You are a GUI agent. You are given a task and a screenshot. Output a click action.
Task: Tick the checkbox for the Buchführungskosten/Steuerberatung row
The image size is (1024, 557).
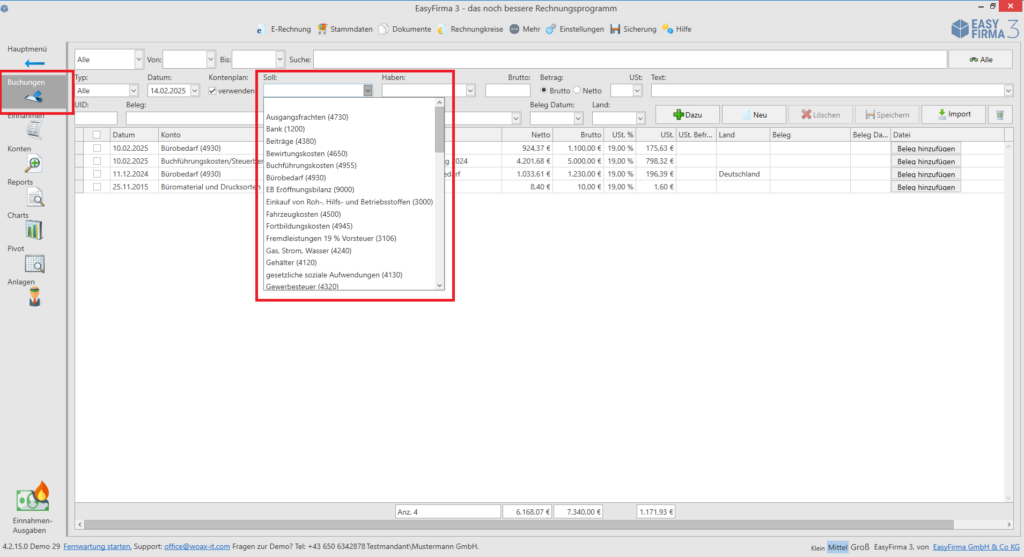[97, 161]
